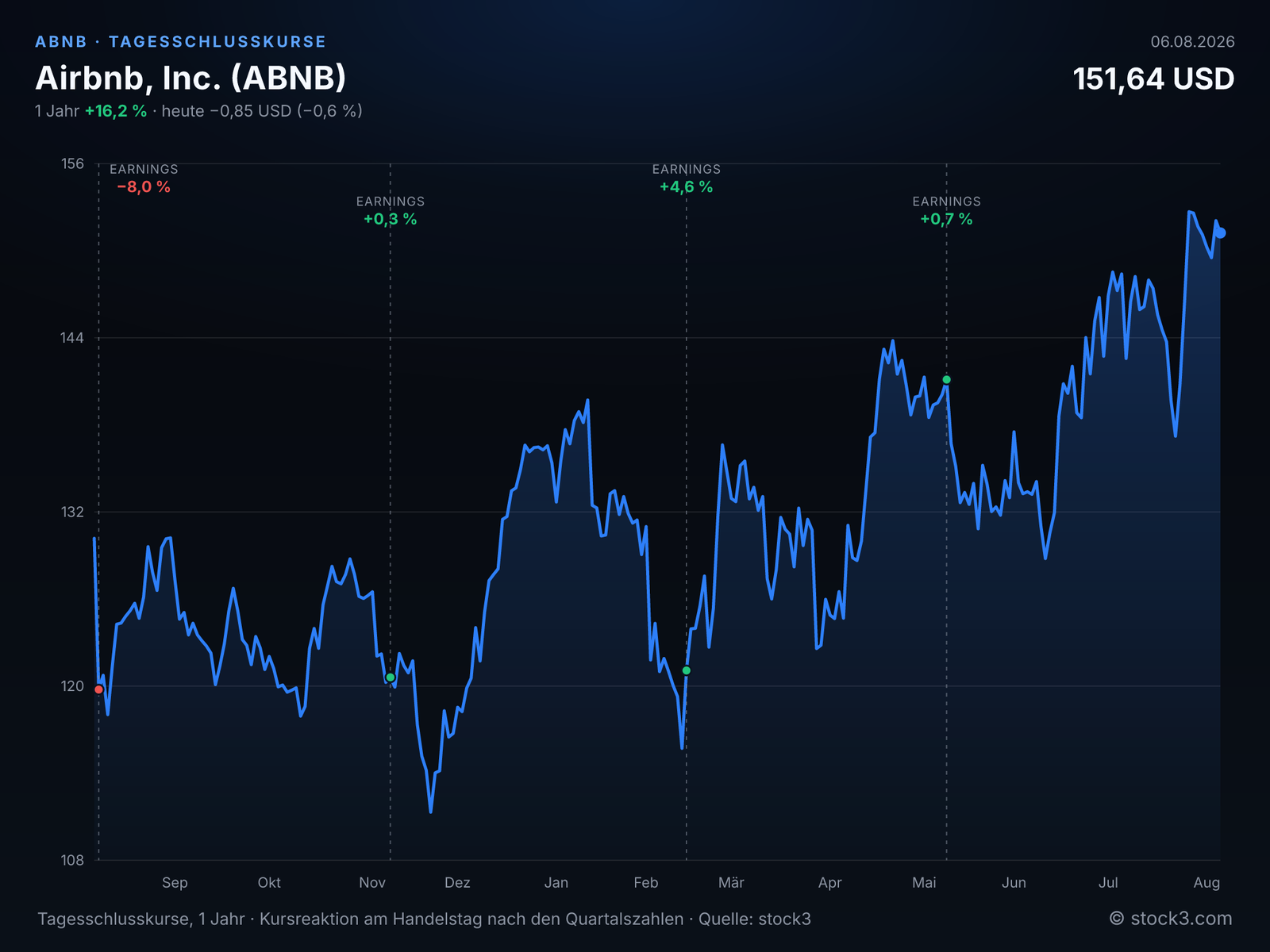
Task: Select the "144" price axis label
Action: (72, 338)
